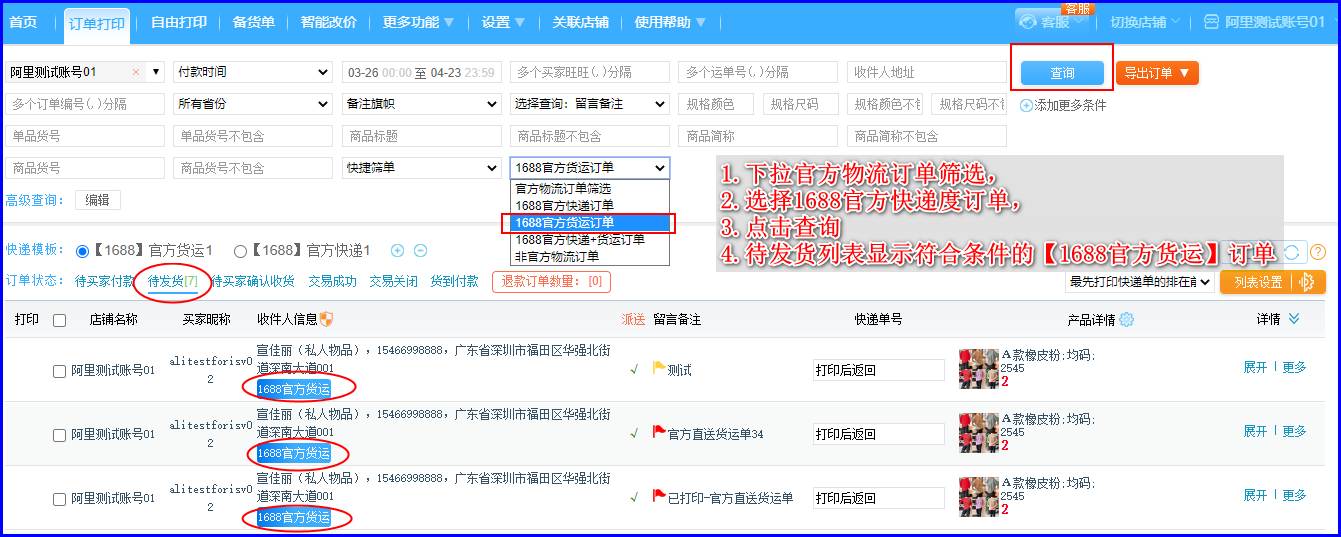Check the order row 已打印-官方直送货运单

[x=59, y=499]
